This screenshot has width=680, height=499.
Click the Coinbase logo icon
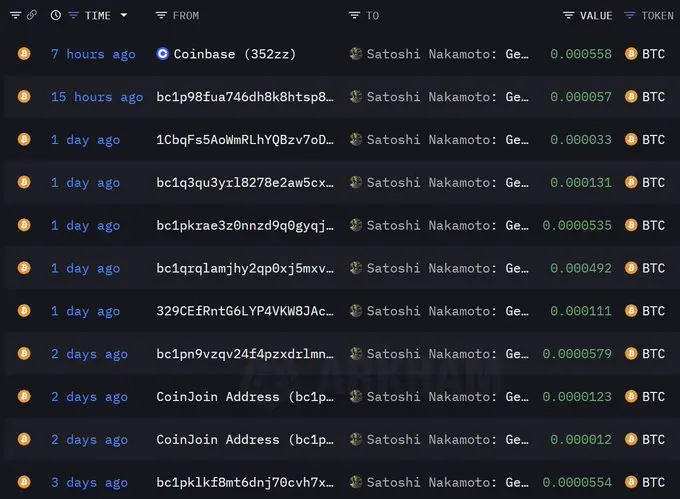pyautogui.click(x=163, y=54)
